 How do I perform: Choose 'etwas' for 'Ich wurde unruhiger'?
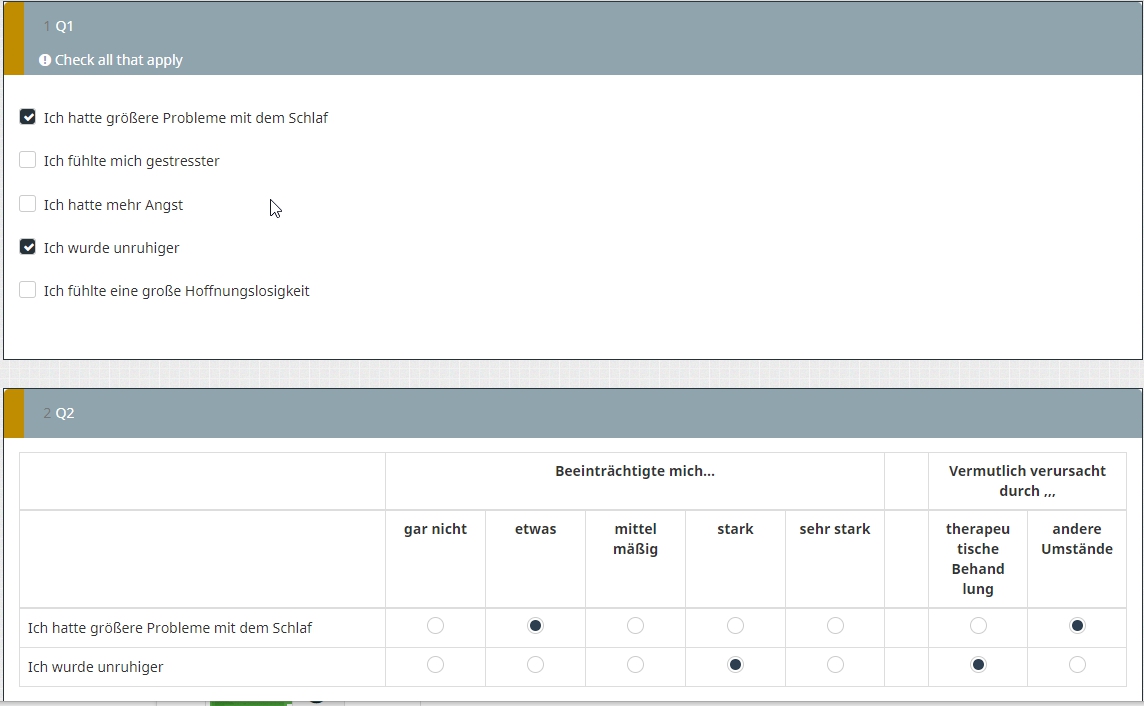pos(535,665)
